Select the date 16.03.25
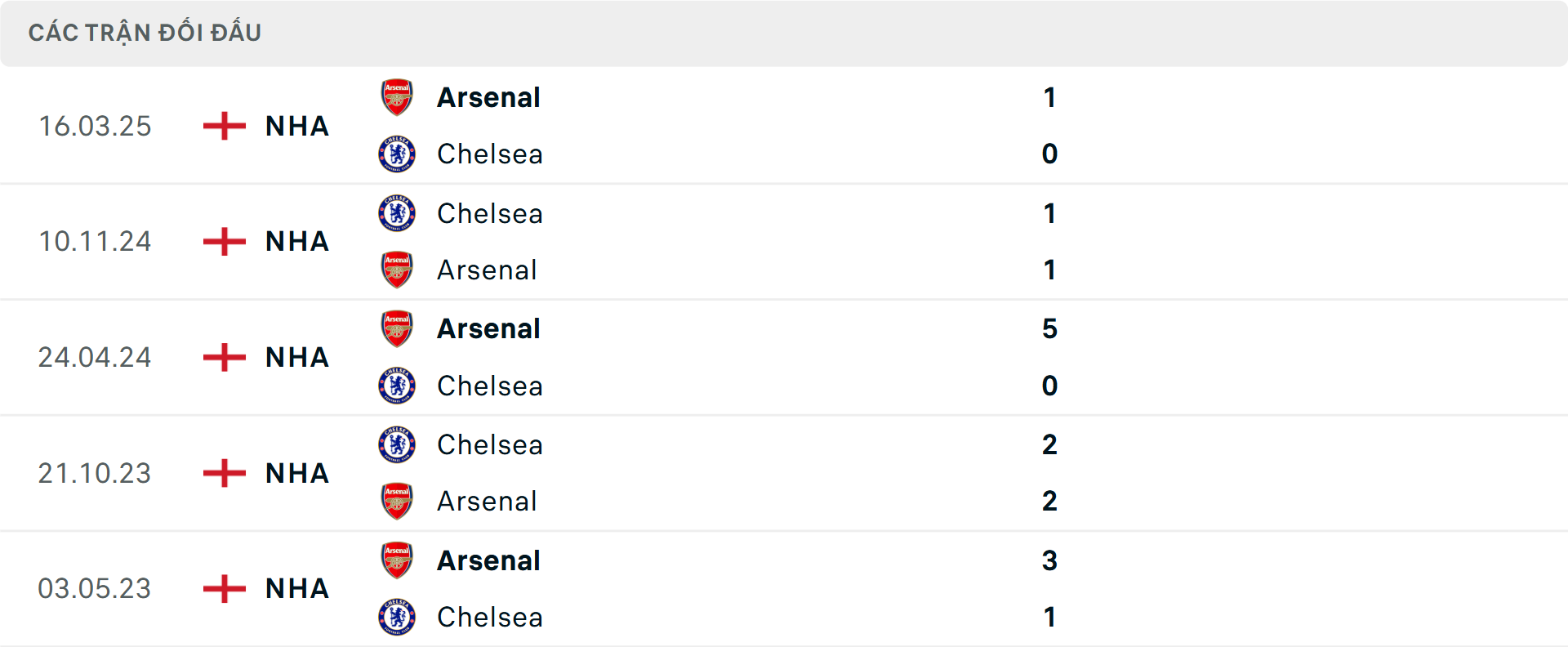Viewport: 1568px width, 647px height. pyautogui.click(x=95, y=126)
